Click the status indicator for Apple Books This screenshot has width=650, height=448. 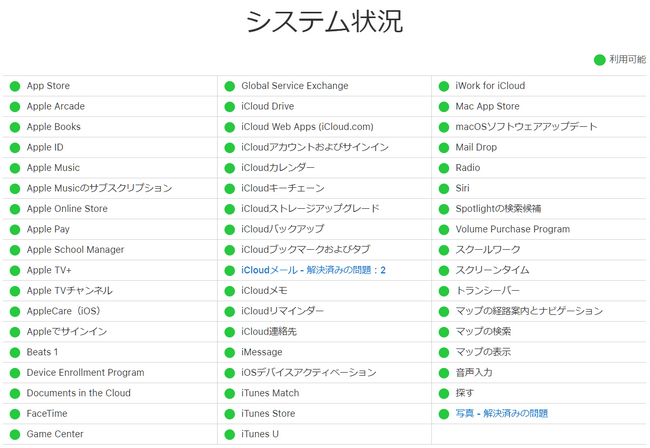pyautogui.click(x=15, y=127)
